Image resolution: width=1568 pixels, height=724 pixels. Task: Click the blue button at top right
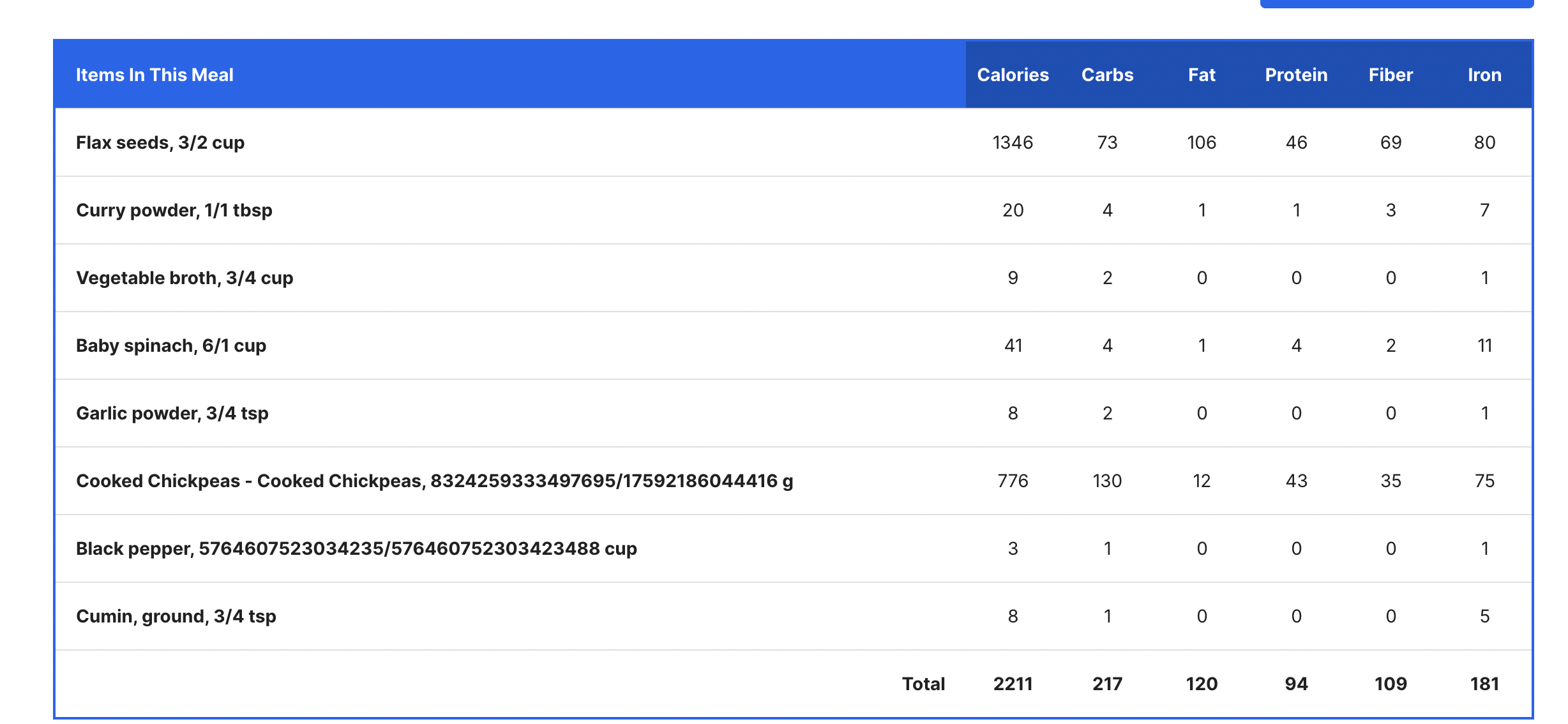pos(1396,3)
